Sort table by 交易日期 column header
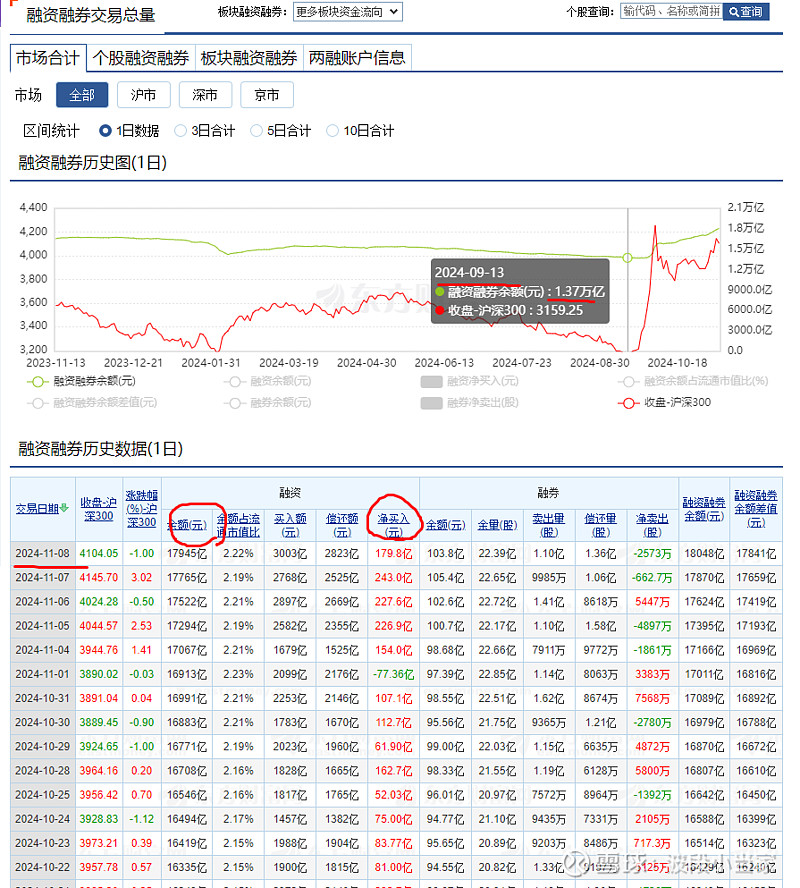This screenshot has width=800, height=888. coord(37,509)
